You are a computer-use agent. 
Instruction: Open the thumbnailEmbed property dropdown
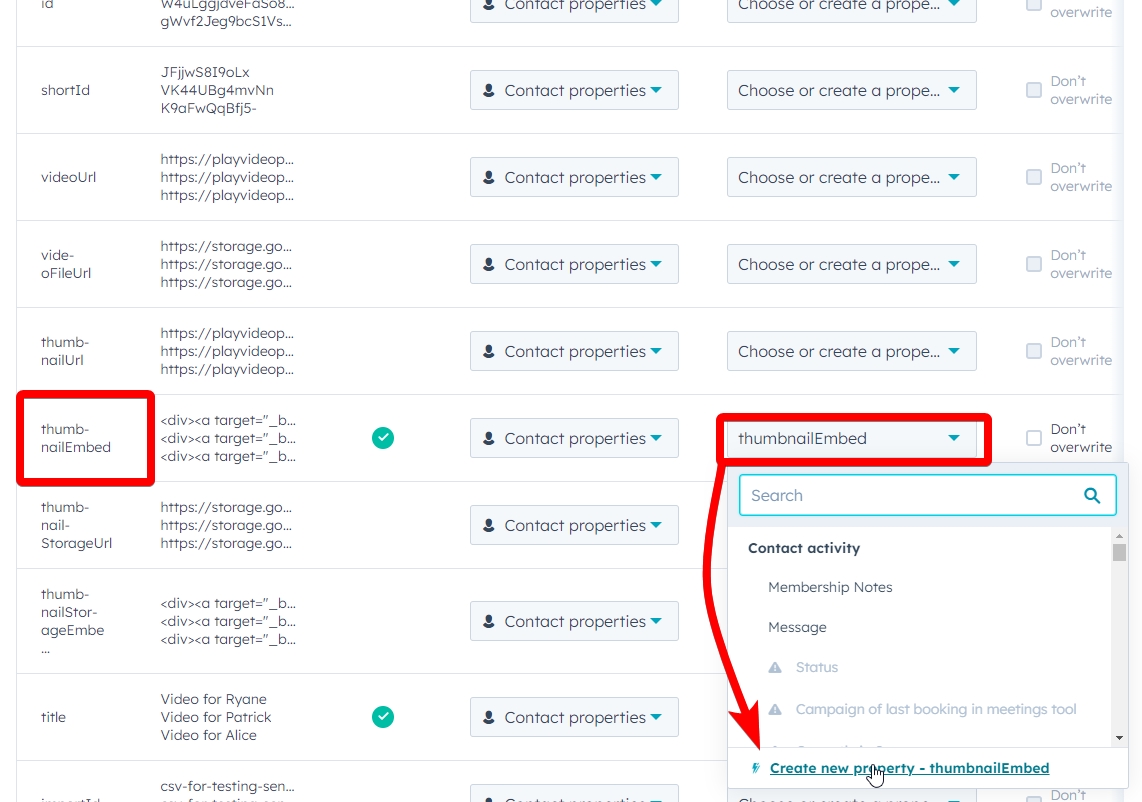pyautogui.click(x=851, y=438)
